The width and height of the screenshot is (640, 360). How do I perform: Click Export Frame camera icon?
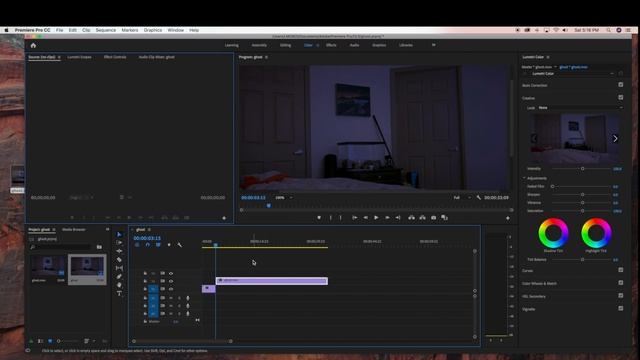(x=433, y=218)
